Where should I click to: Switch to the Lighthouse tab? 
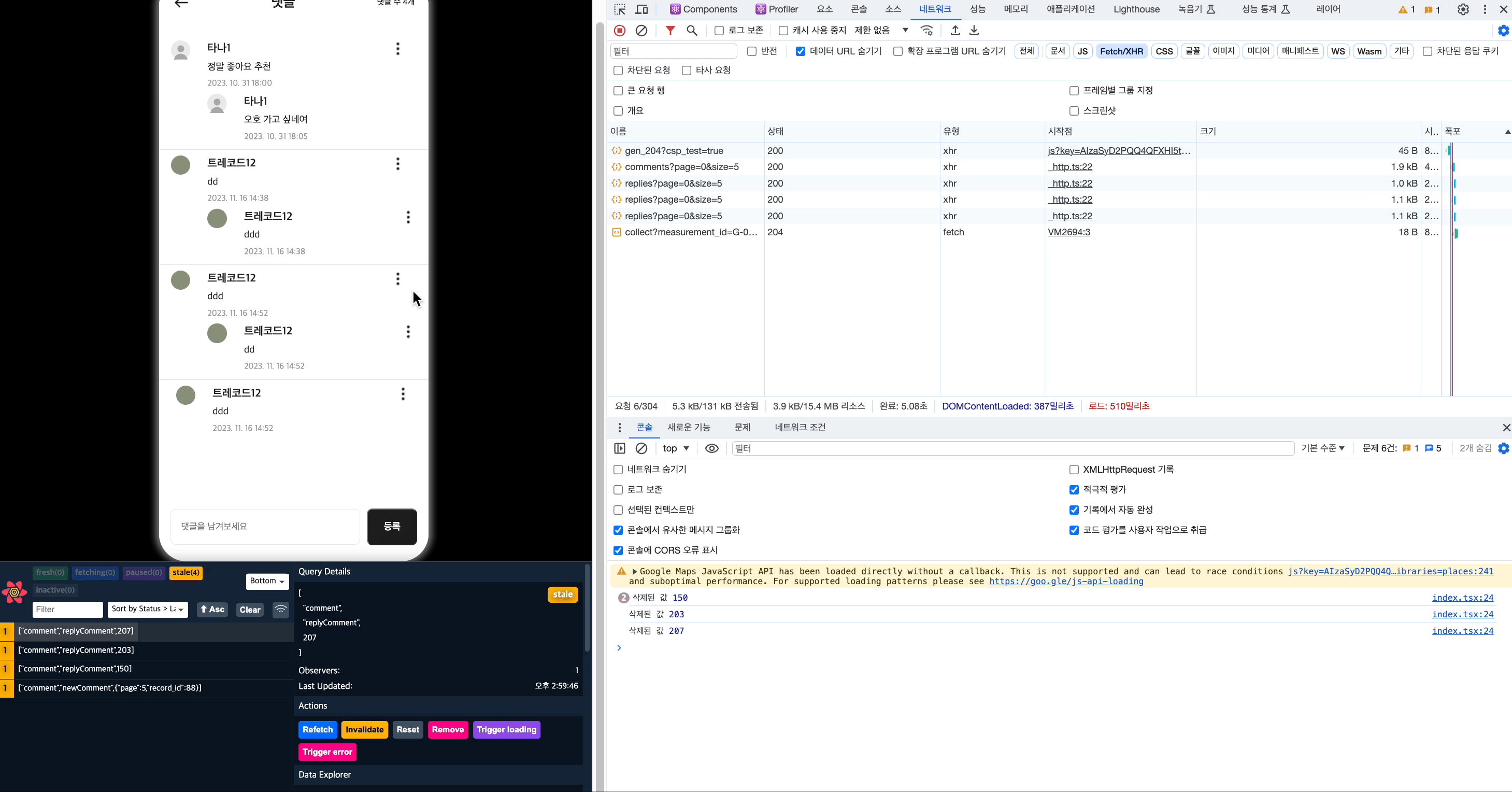tap(1136, 9)
